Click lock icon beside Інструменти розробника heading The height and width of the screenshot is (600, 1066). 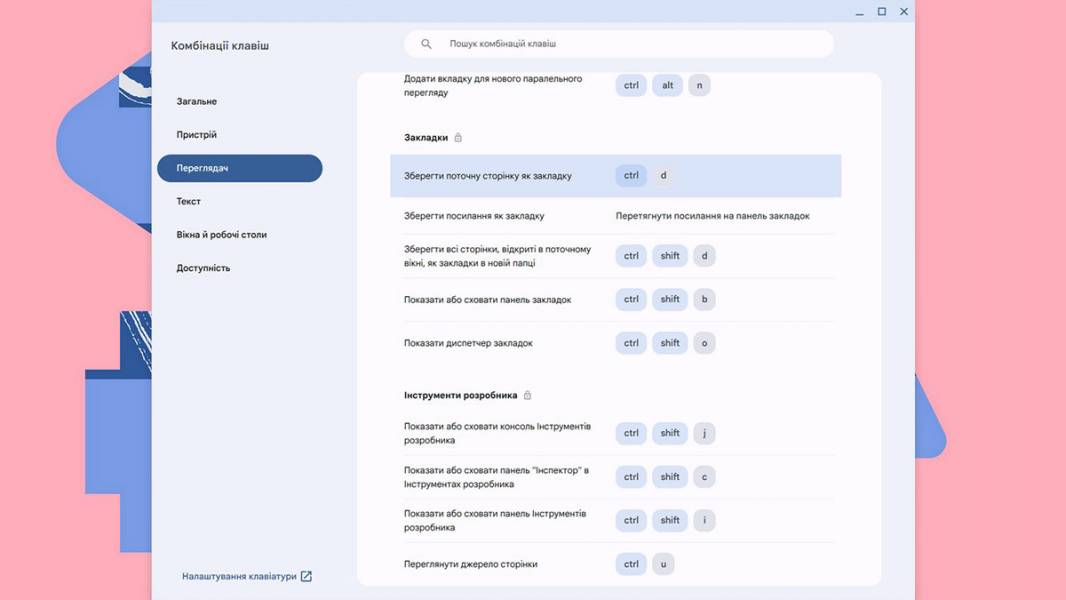click(x=528, y=395)
